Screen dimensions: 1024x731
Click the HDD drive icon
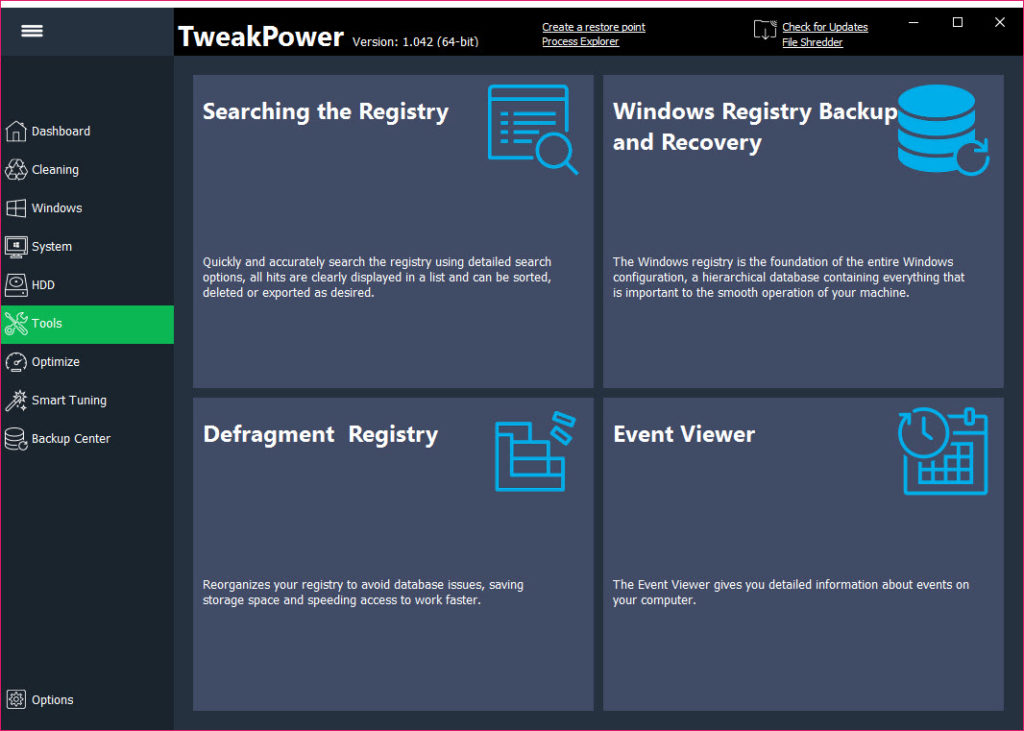click(x=16, y=285)
